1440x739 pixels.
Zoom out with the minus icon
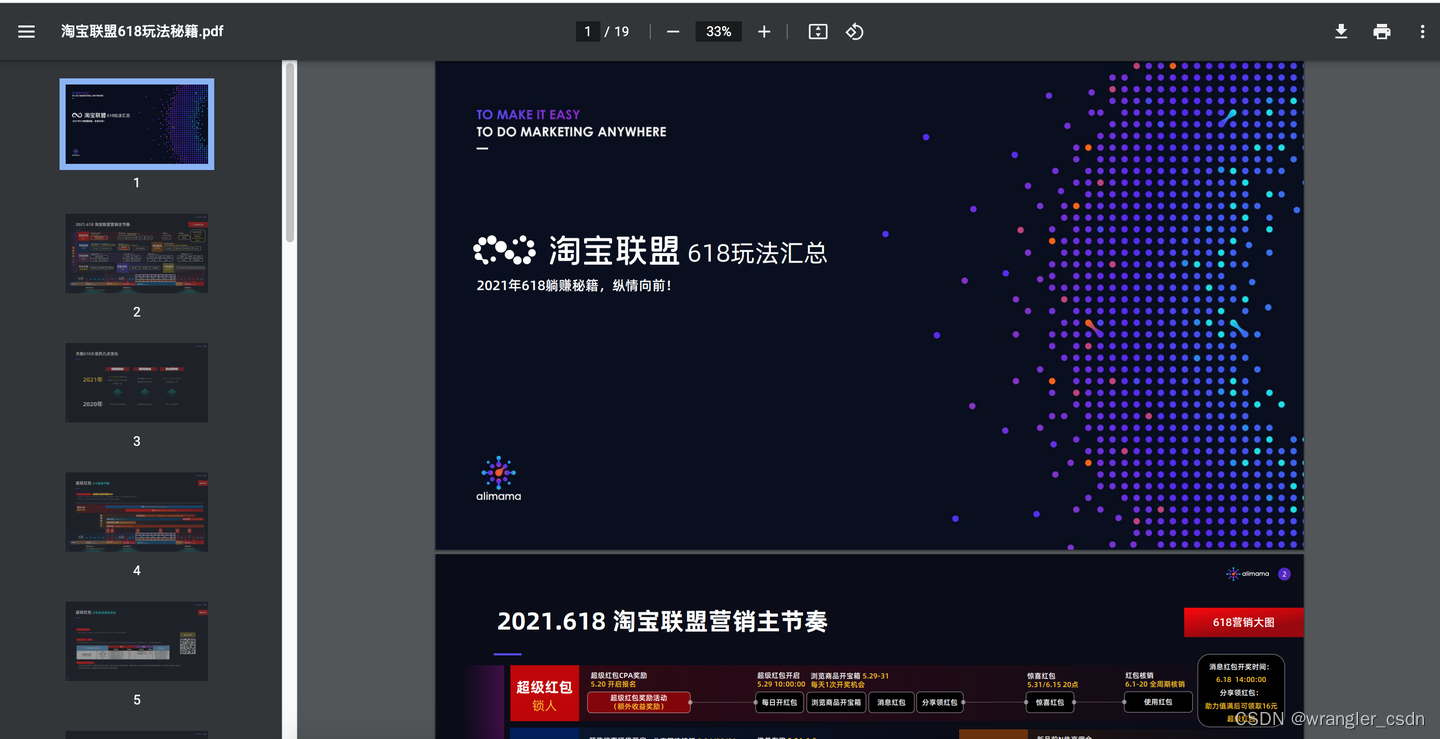coord(673,32)
